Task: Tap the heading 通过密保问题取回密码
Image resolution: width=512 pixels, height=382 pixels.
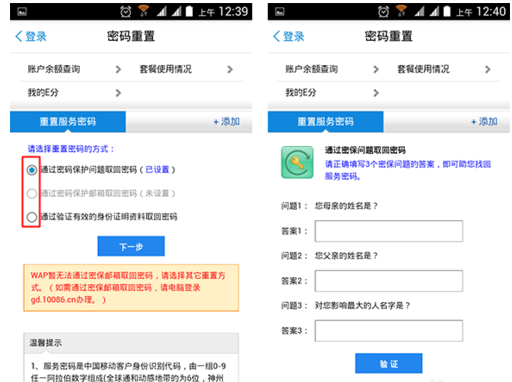Action: (x=365, y=150)
